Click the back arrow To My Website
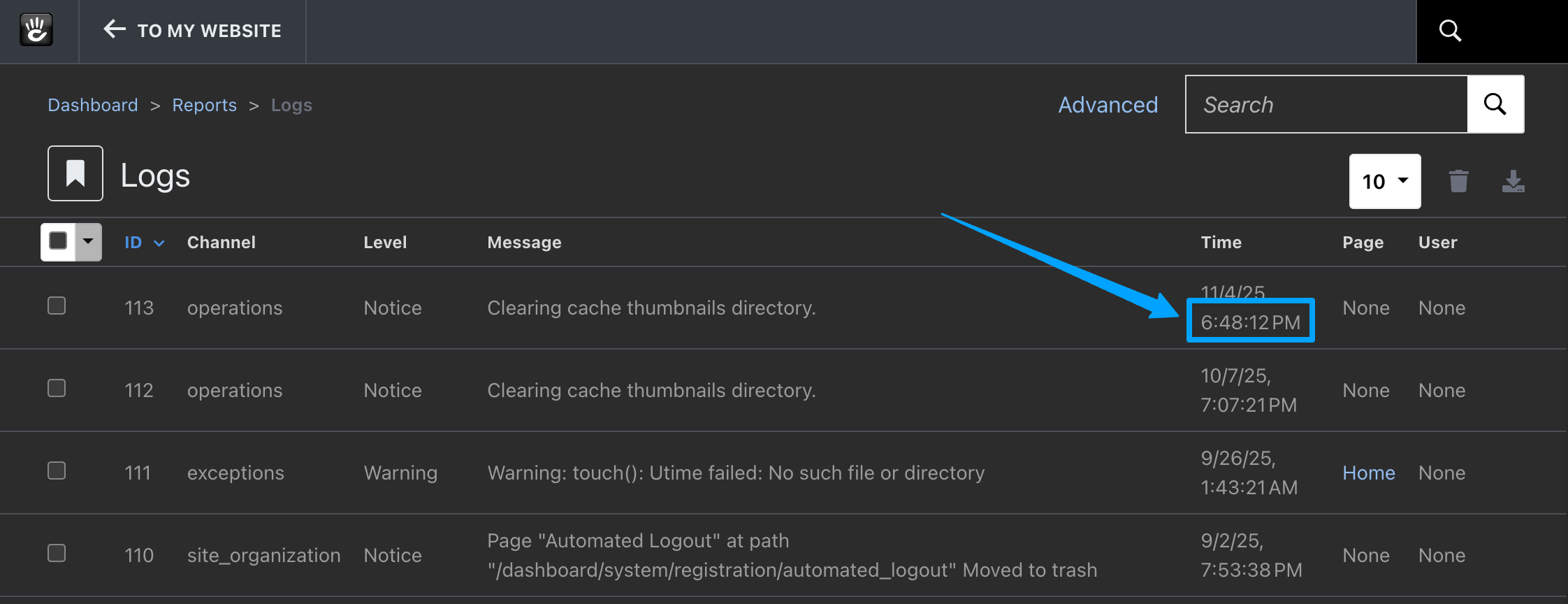This screenshot has height=604, width=1568. coord(191,30)
